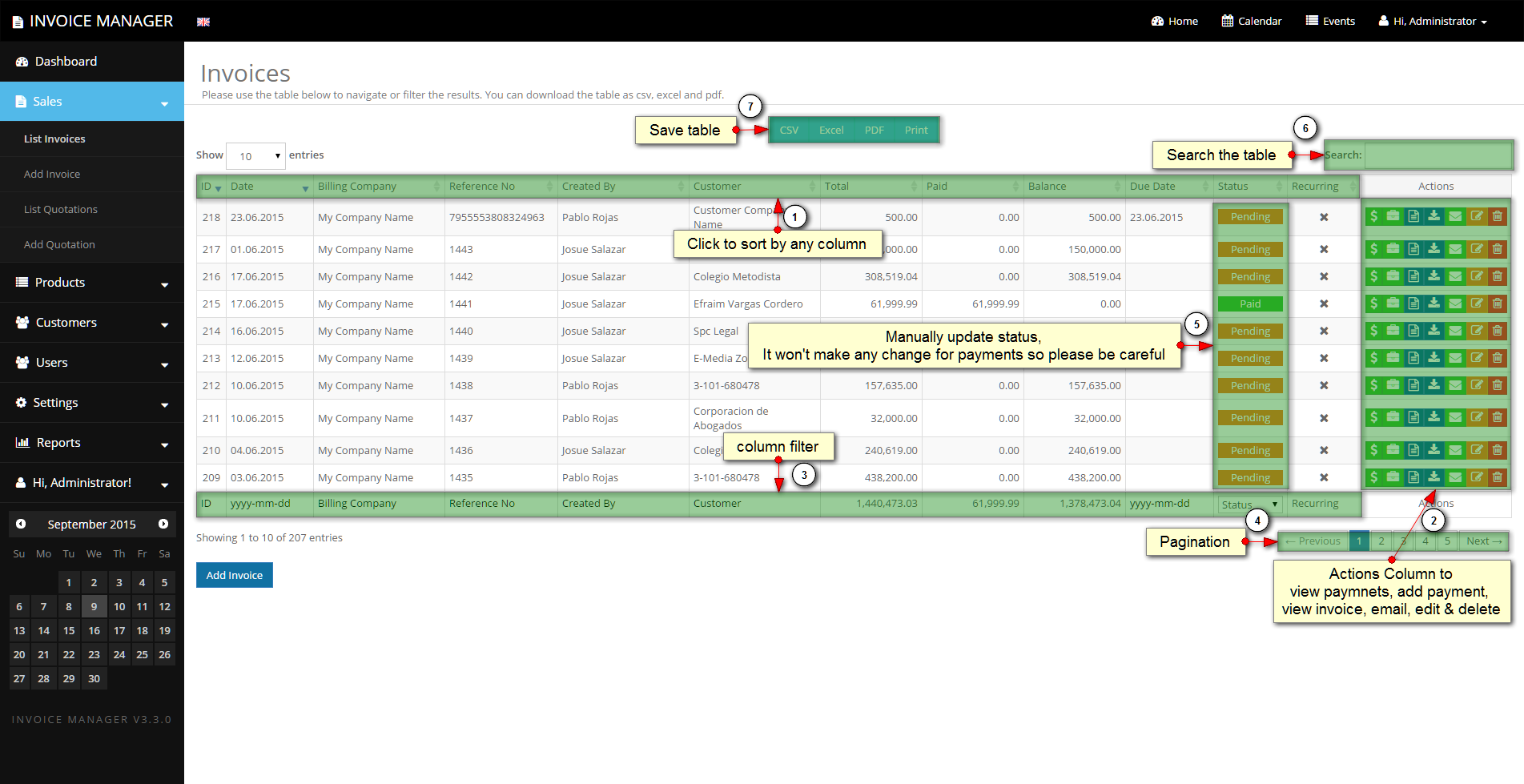Viewport: 1524px width, 784px height.
Task: Email invoice 214 using the envelope icon
Action: coord(1455,331)
